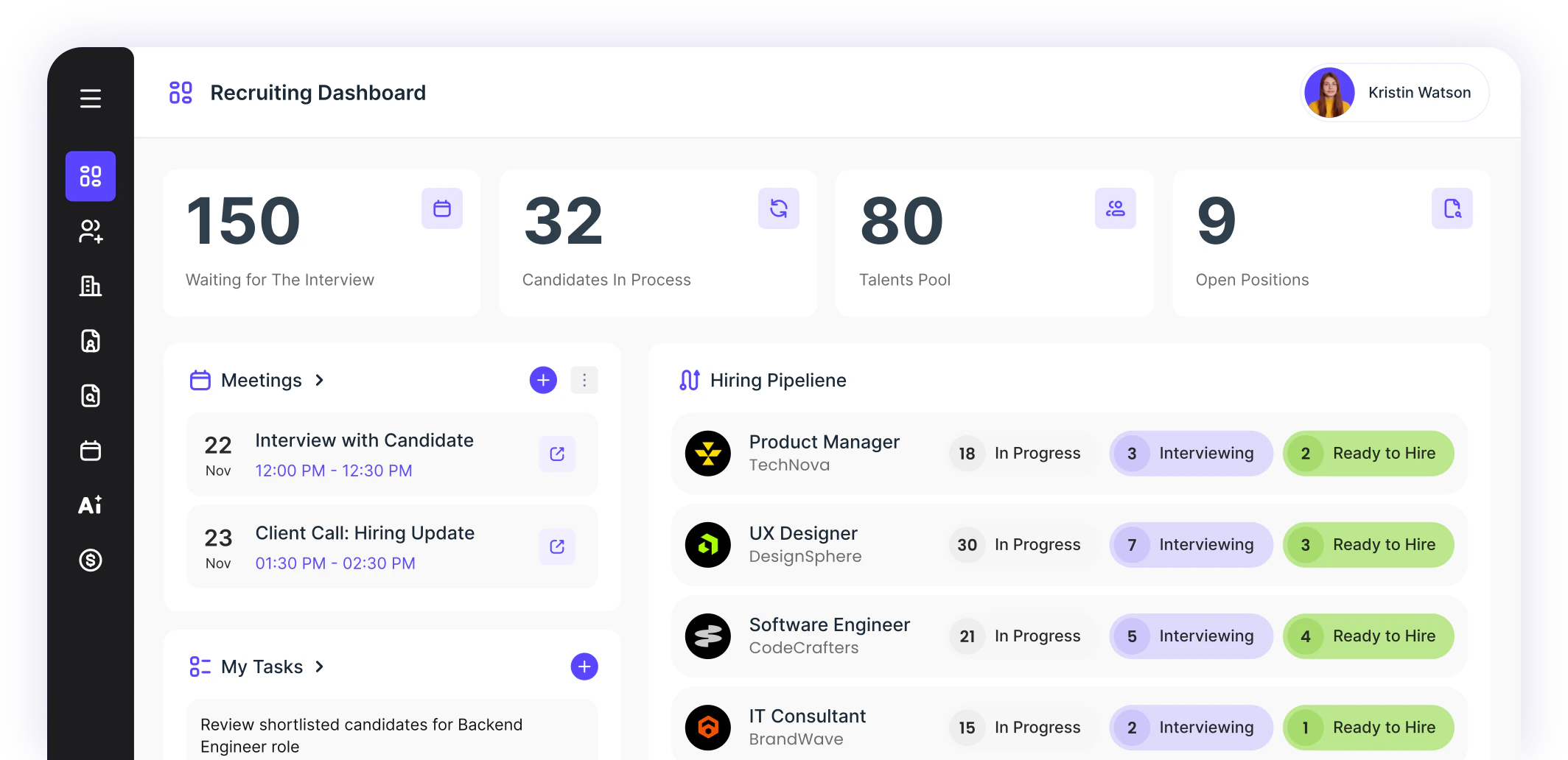Open Kristin Watson profile menu
The width and height of the screenshot is (1568, 760).
point(1395,93)
